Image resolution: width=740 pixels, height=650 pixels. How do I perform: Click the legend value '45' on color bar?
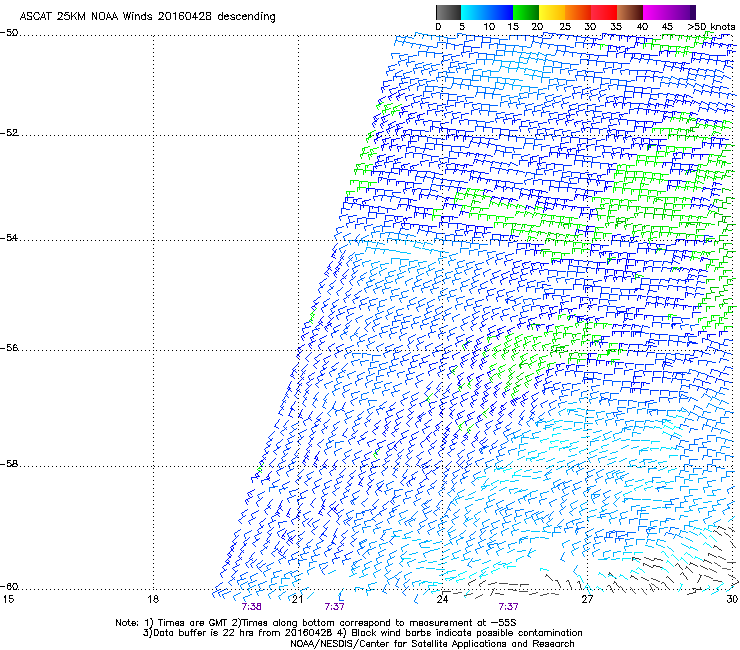pos(666,27)
